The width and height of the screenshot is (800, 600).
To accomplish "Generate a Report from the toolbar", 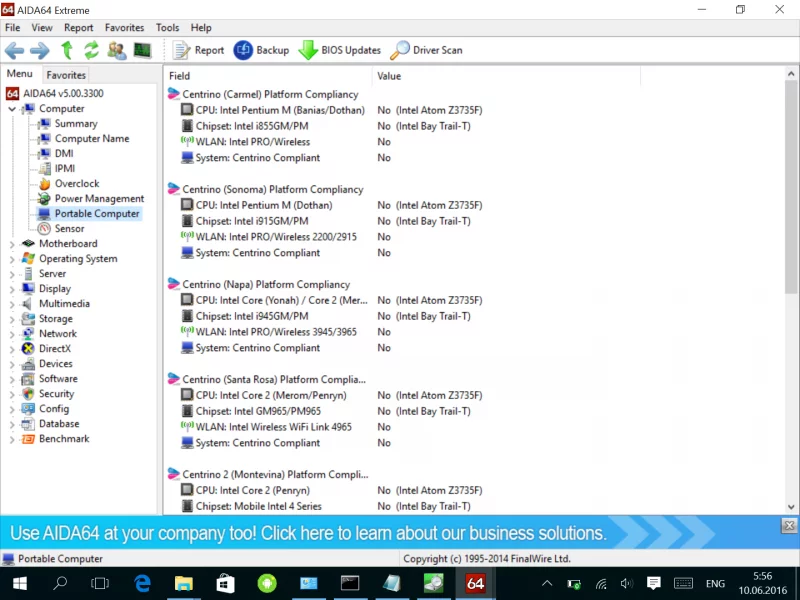I will click(x=198, y=51).
